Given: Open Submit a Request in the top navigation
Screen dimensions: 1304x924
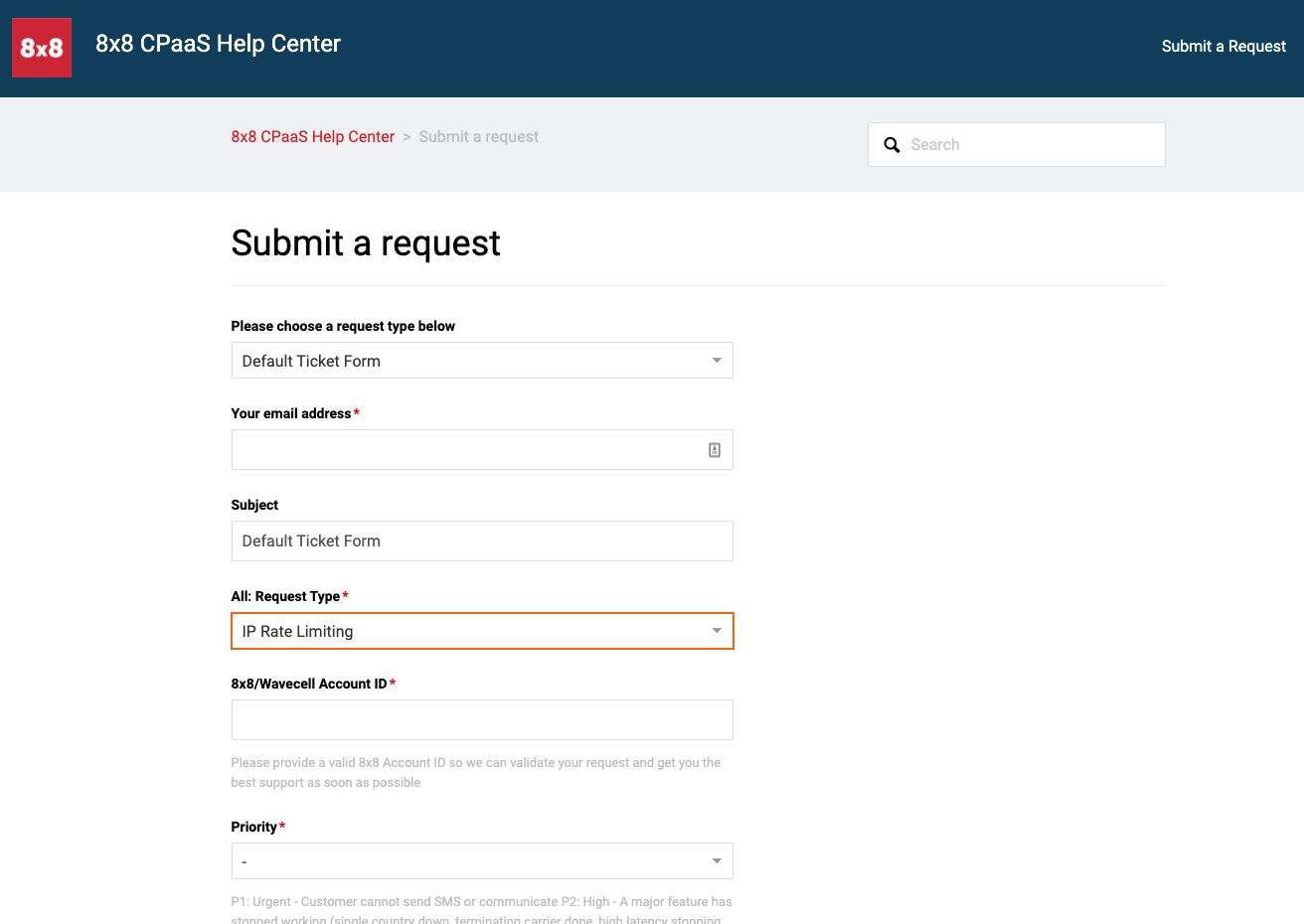Looking at the screenshot, I should (1223, 47).
